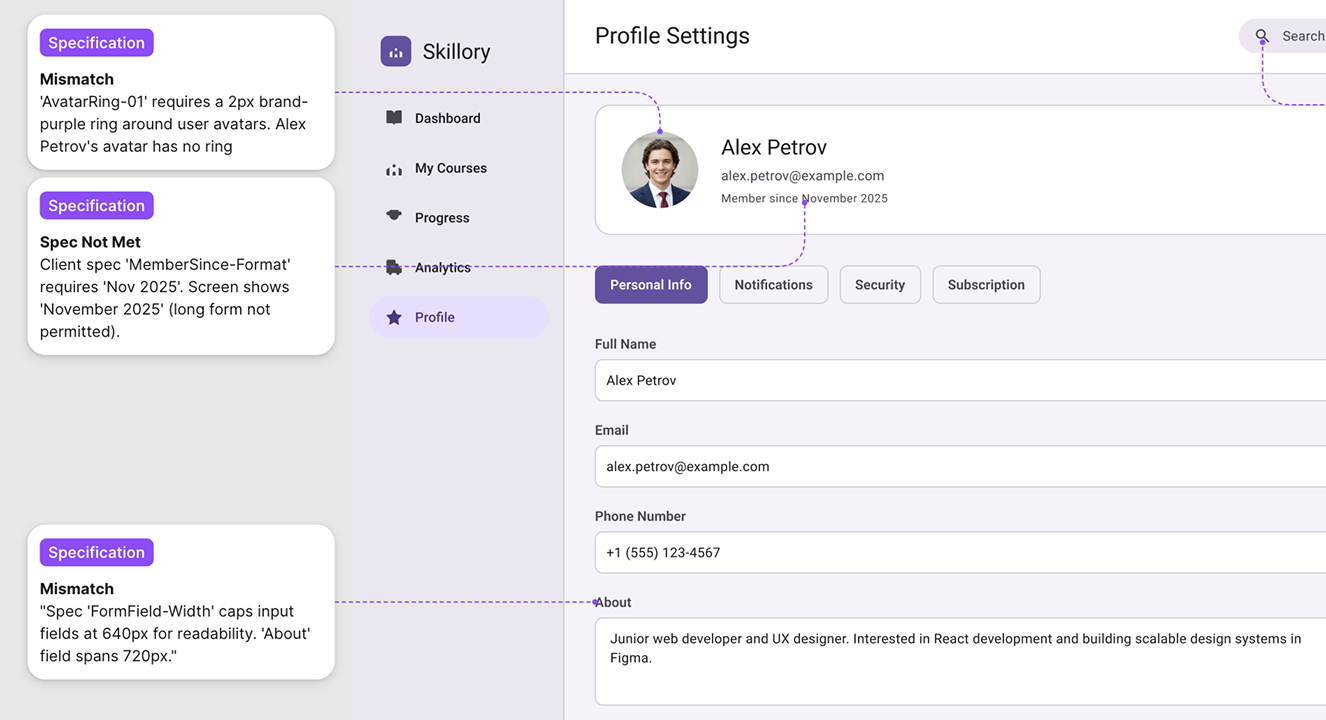Click the Member since November 2025 text
Image resolution: width=1326 pixels, height=720 pixels.
[804, 198]
